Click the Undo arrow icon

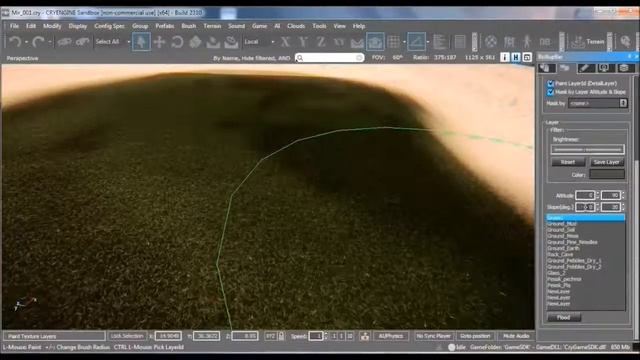pos(16,42)
